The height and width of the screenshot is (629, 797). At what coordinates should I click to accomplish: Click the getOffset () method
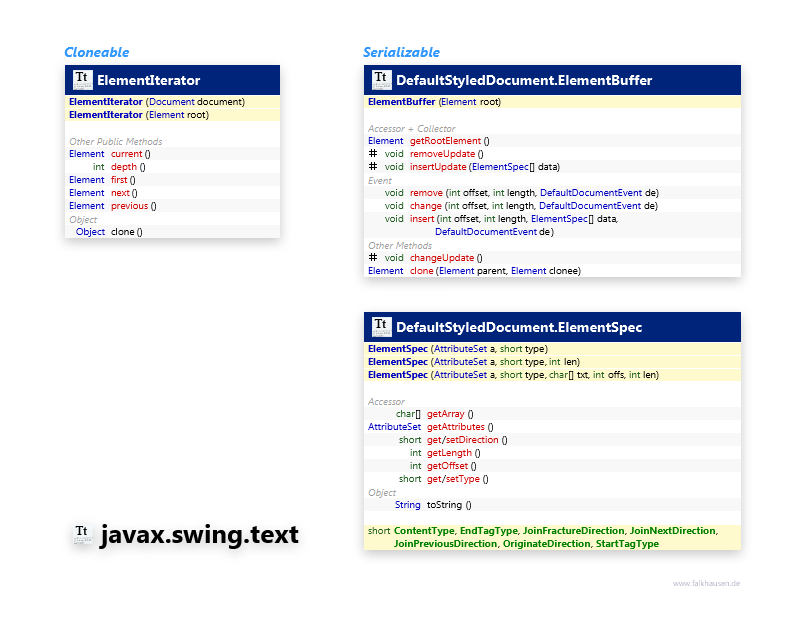click(x=451, y=466)
